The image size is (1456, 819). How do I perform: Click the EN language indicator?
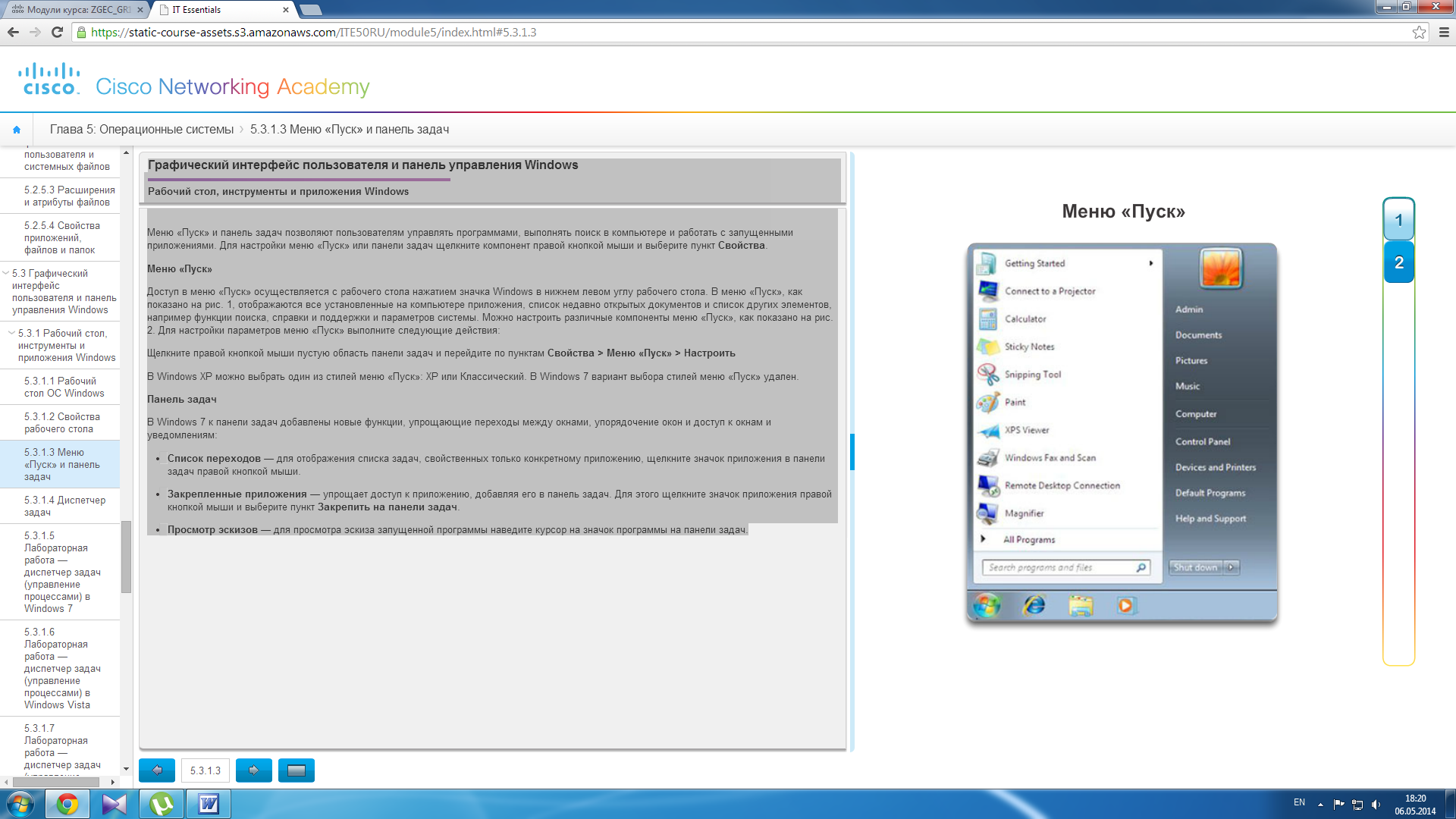click(x=1299, y=802)
